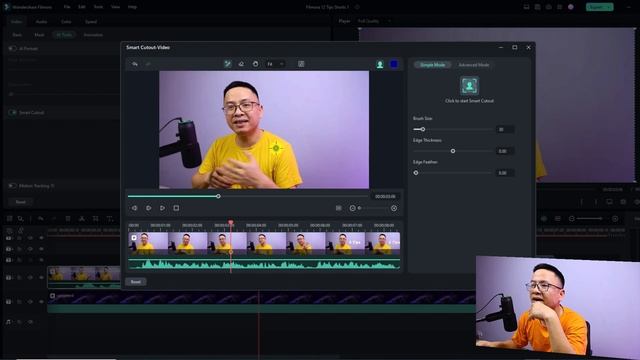
Task: Select the smart brush tool
Action: tap(228, 64)
